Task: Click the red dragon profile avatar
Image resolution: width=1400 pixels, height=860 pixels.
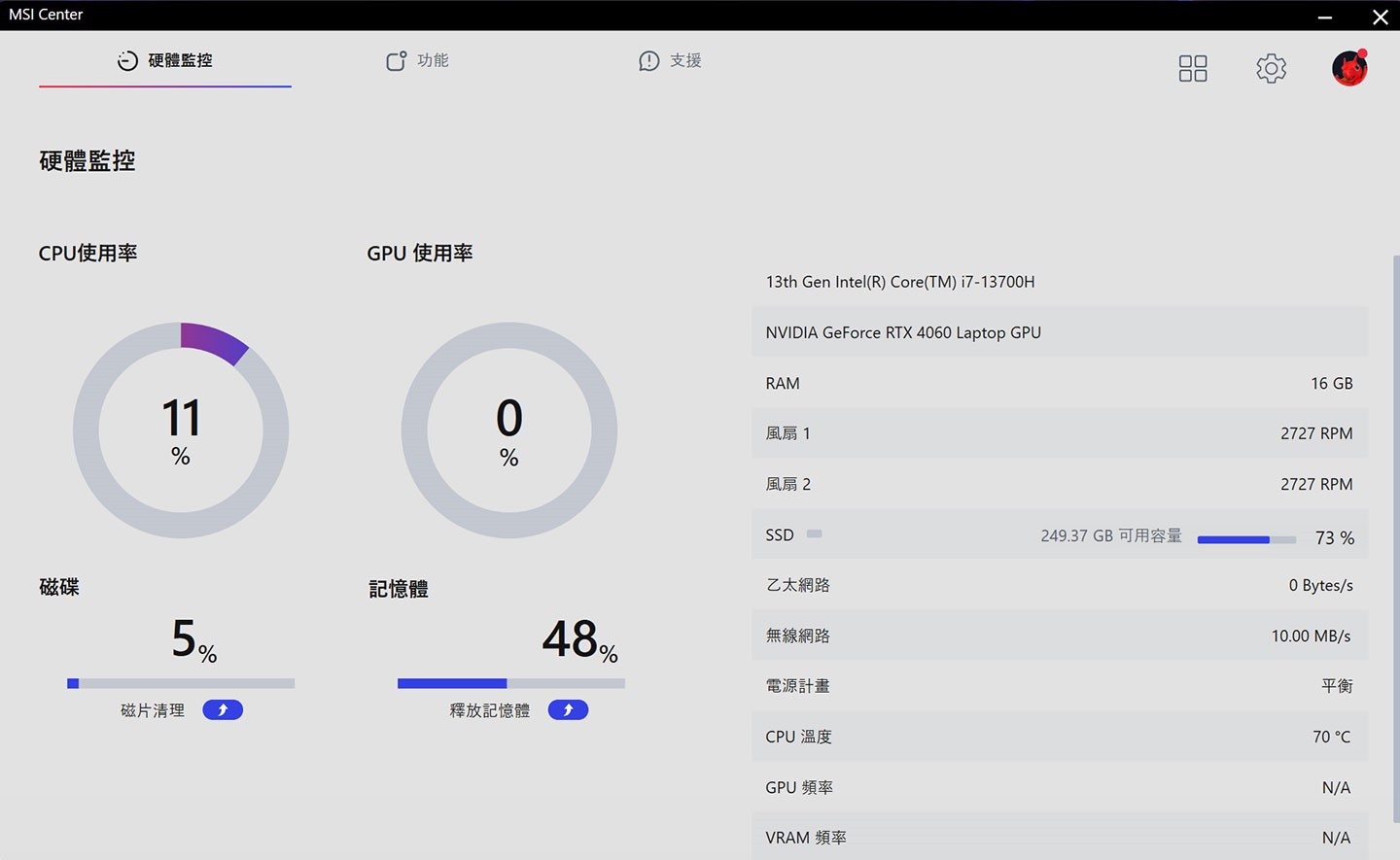Action: 1349,68
